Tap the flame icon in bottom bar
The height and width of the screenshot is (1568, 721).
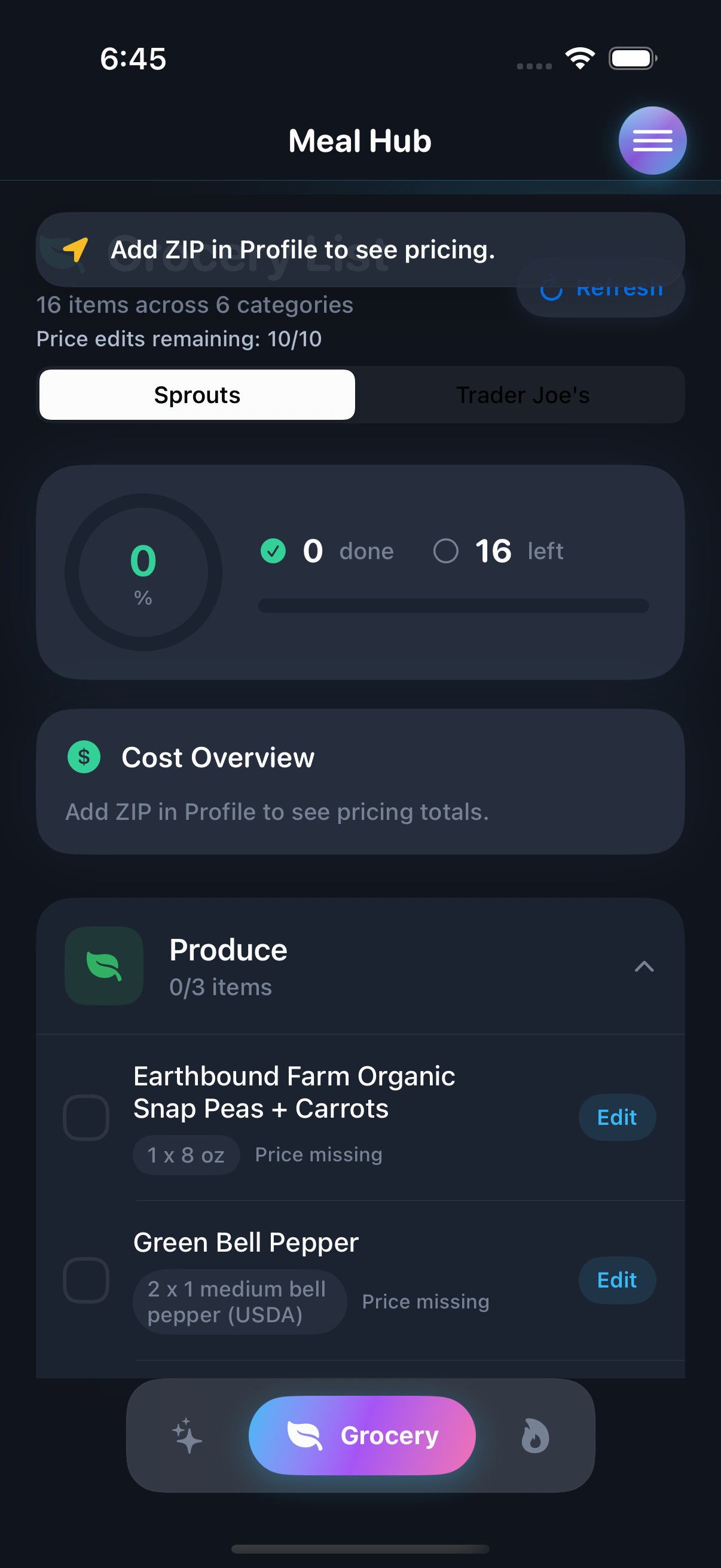(x=535, y=1435)
